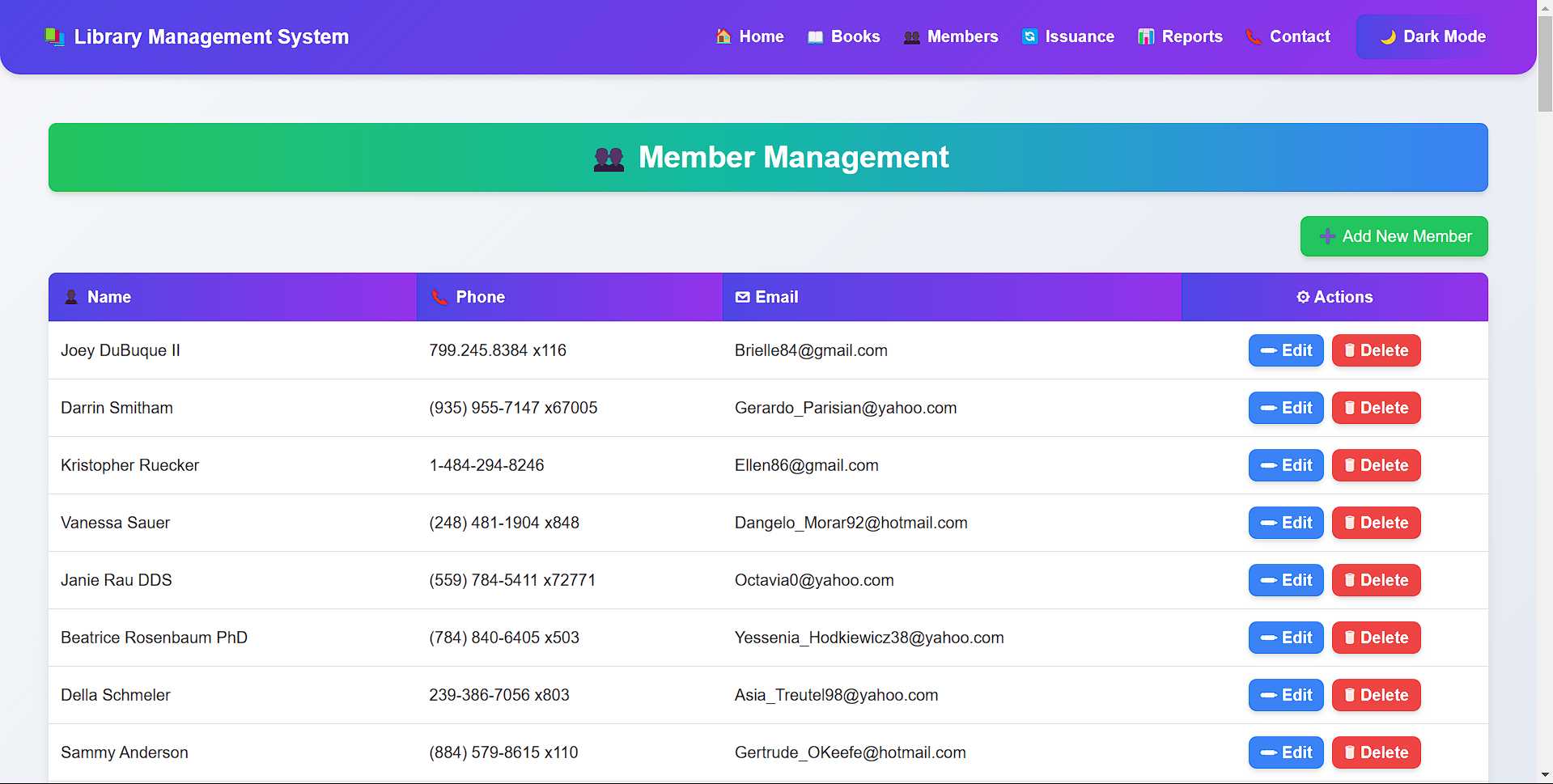This screenshot has width=1553, height=784.
Task: Click the Member Management heading
Action: click(x=793, y=157)
